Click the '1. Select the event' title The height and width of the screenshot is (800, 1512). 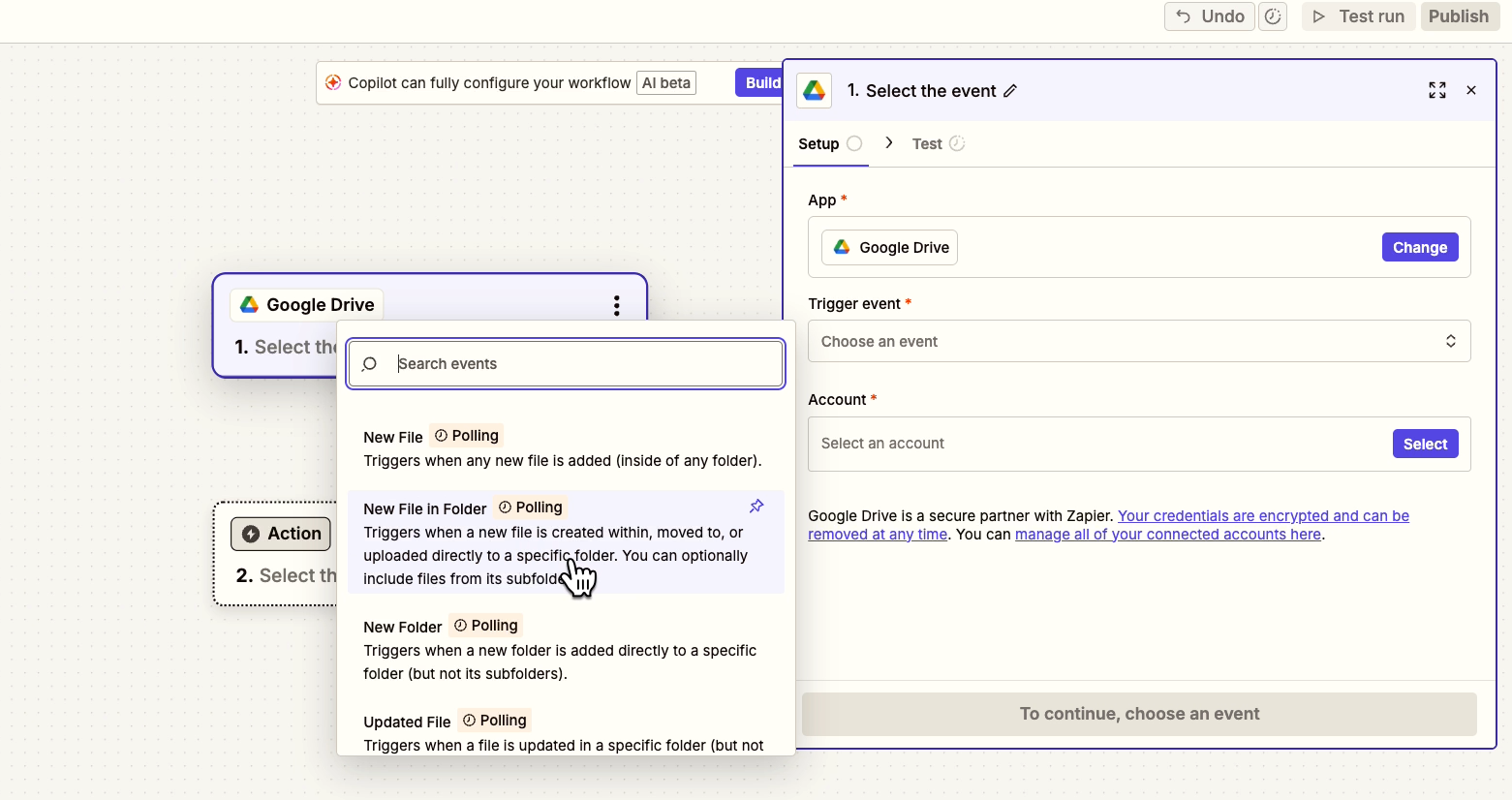coord(921,90)
